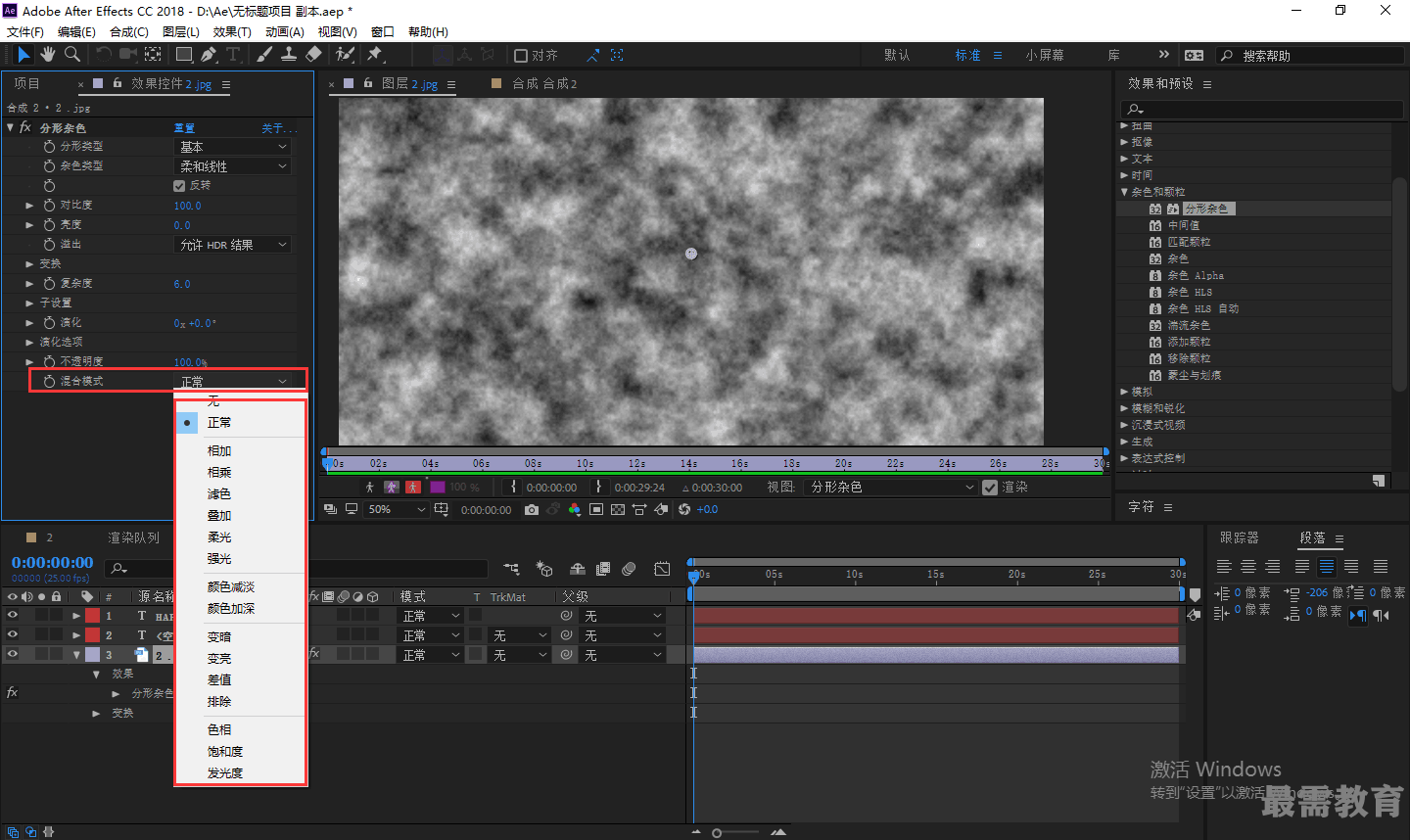The image size is (1410, 840).
Task: Switch to the 渲染队列 tab
Action: click(x=133, y=537)
